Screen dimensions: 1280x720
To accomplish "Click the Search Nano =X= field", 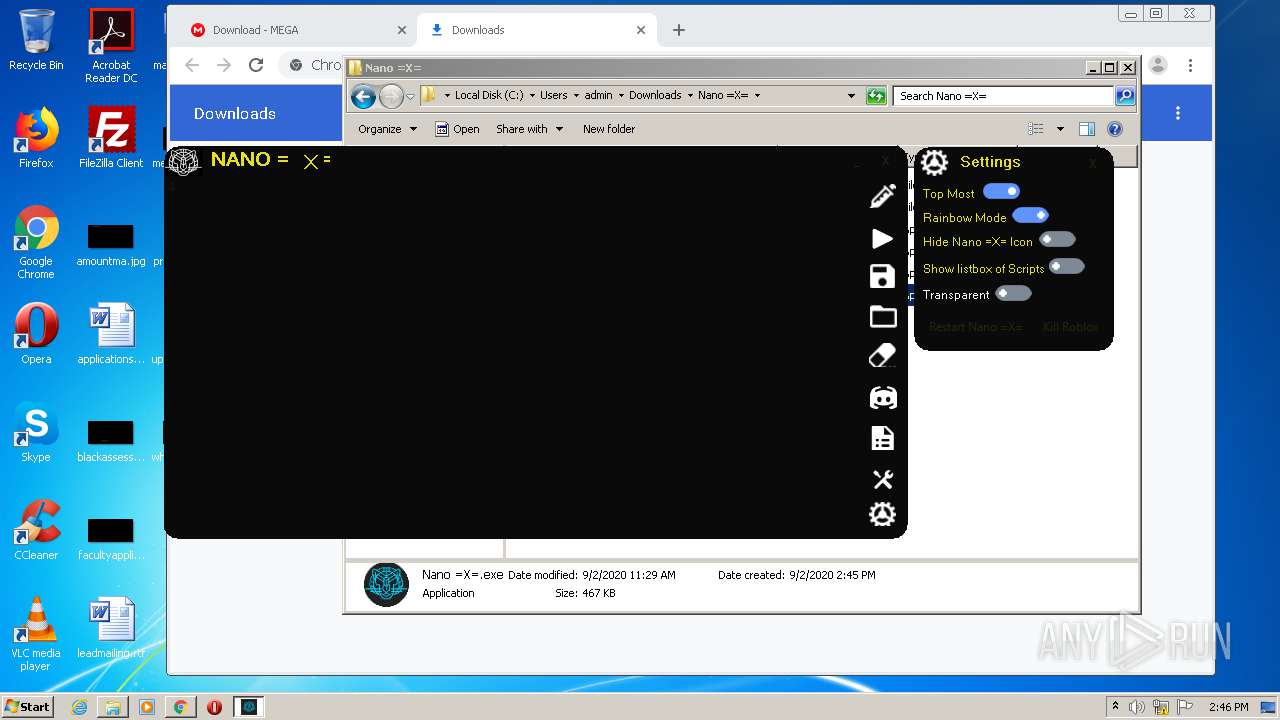I will click(x=1003, y=96).
